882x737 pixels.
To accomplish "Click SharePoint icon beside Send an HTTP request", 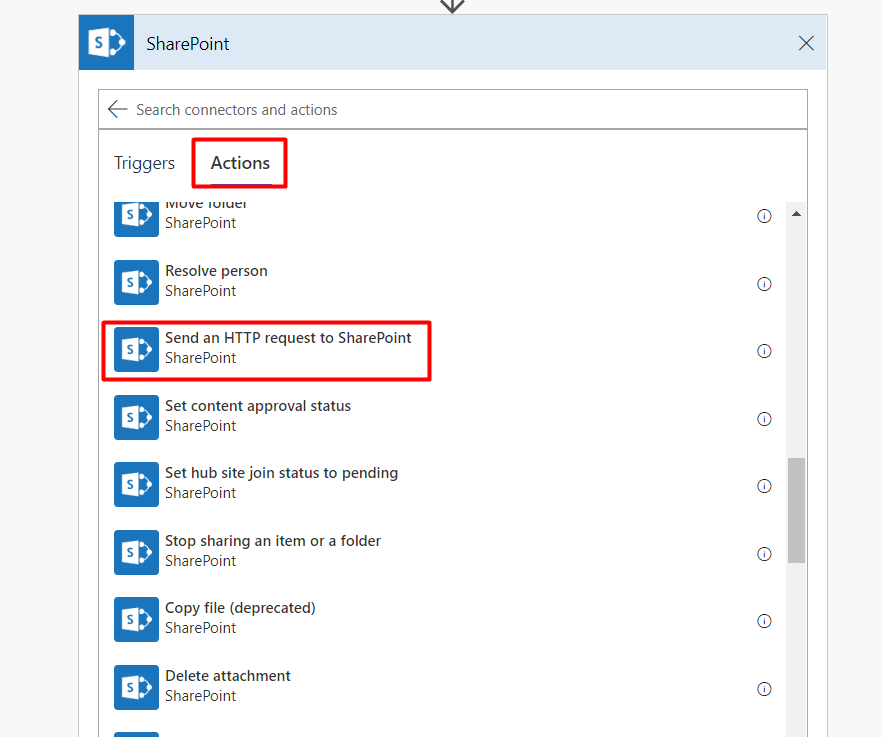I will tap(137, 350).
